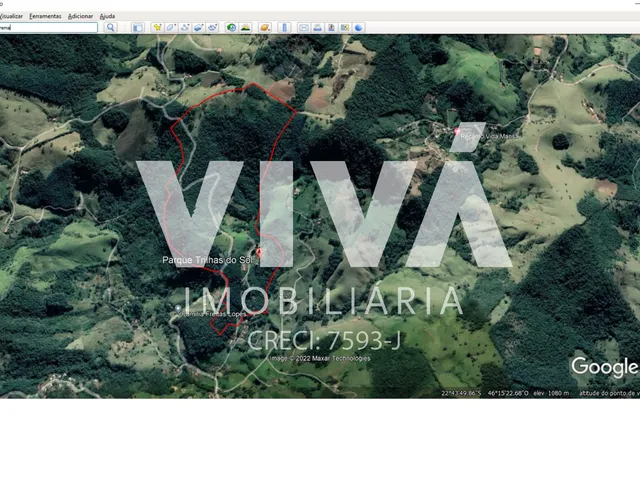
Task: Click the Print icon
Action: (317, 27)
